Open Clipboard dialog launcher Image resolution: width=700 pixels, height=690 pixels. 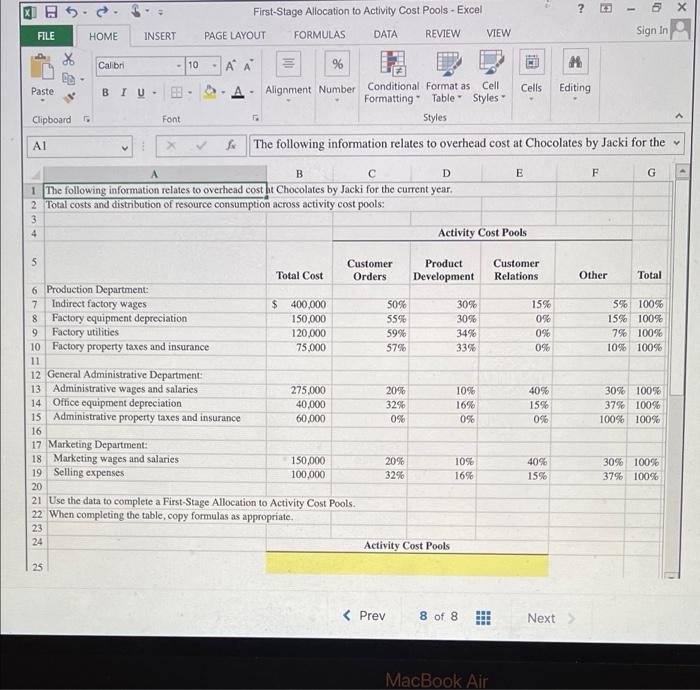87,119
